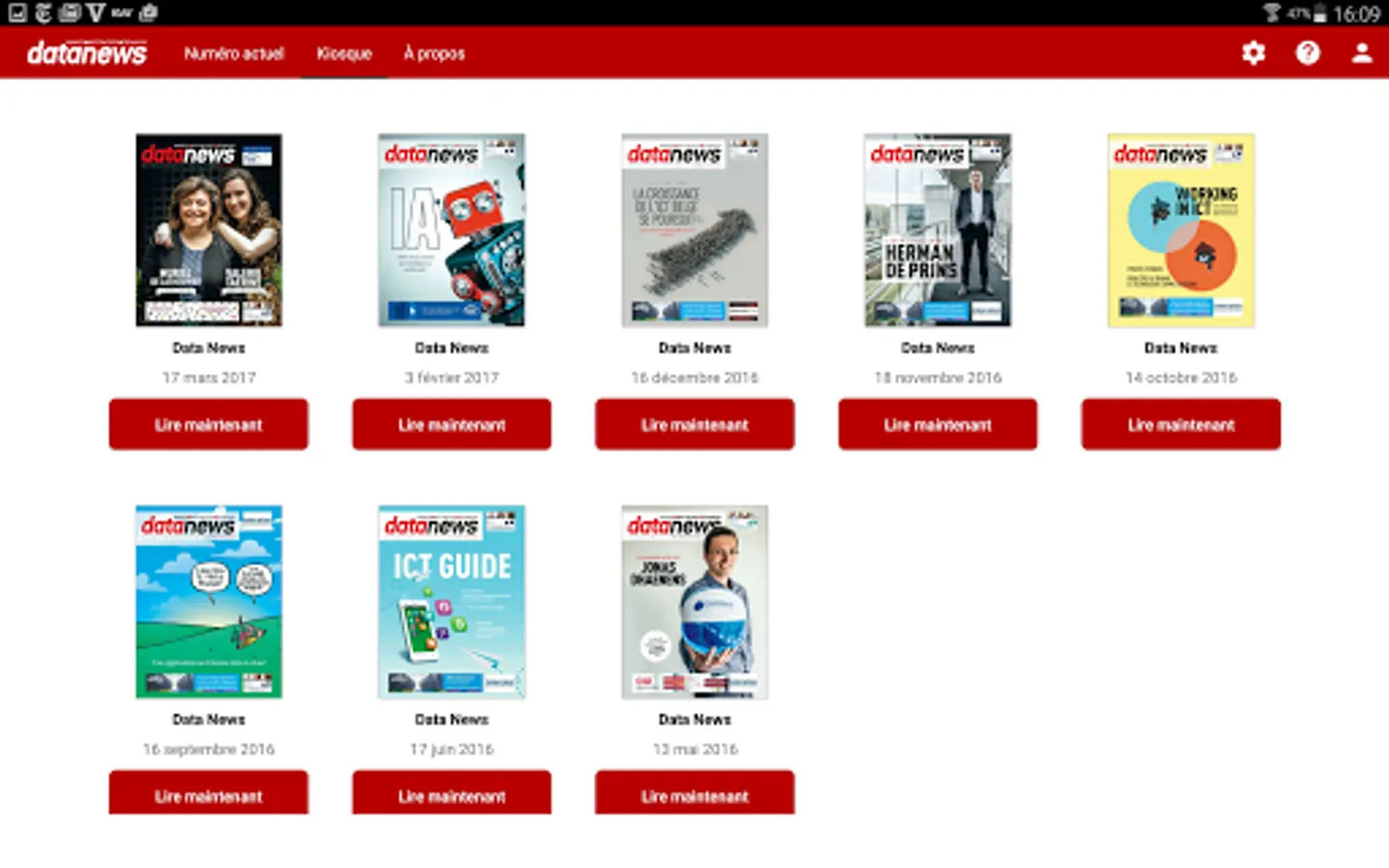Select the date text 18 novembre 2016

938,377
